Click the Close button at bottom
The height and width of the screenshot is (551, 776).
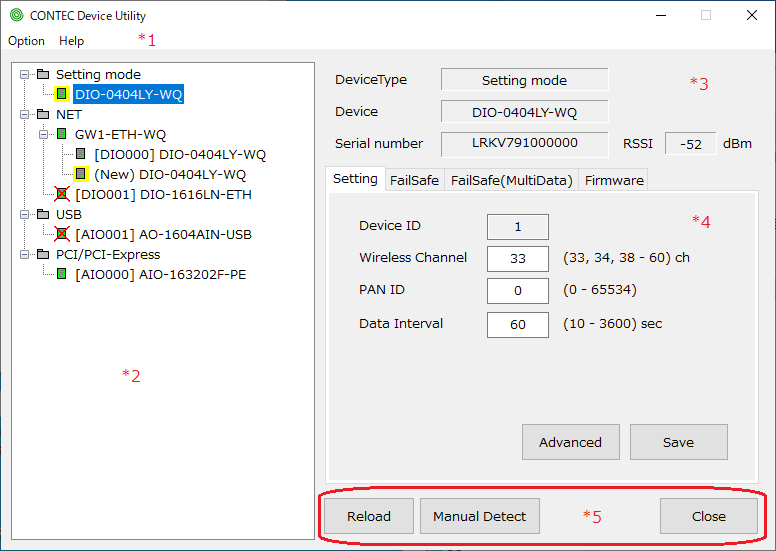pyautogui.click(x=709, y=516)
